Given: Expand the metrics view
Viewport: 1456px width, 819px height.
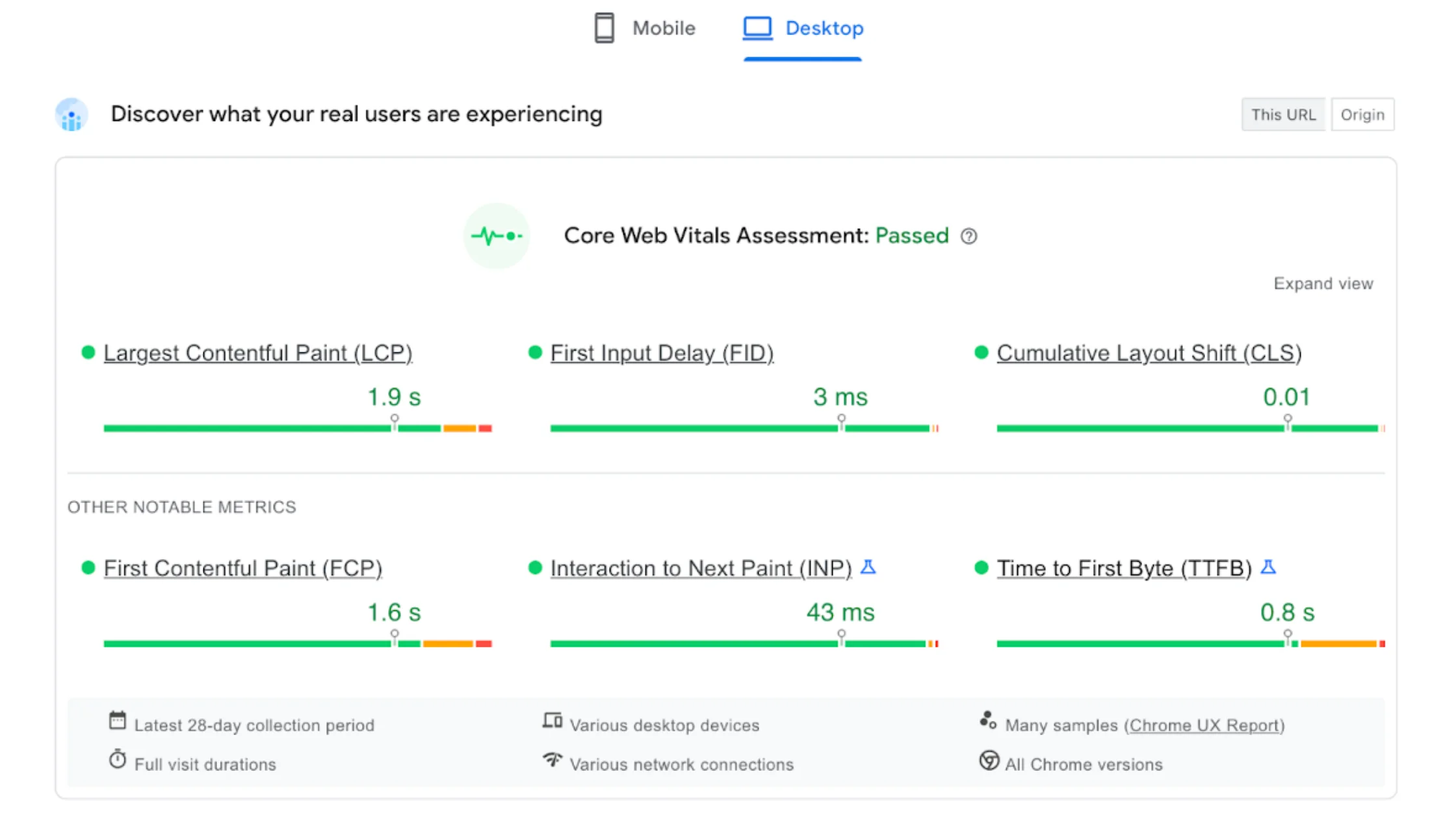Looking at the screenshot, I should pyautogui.click(x=1323, y=284).
